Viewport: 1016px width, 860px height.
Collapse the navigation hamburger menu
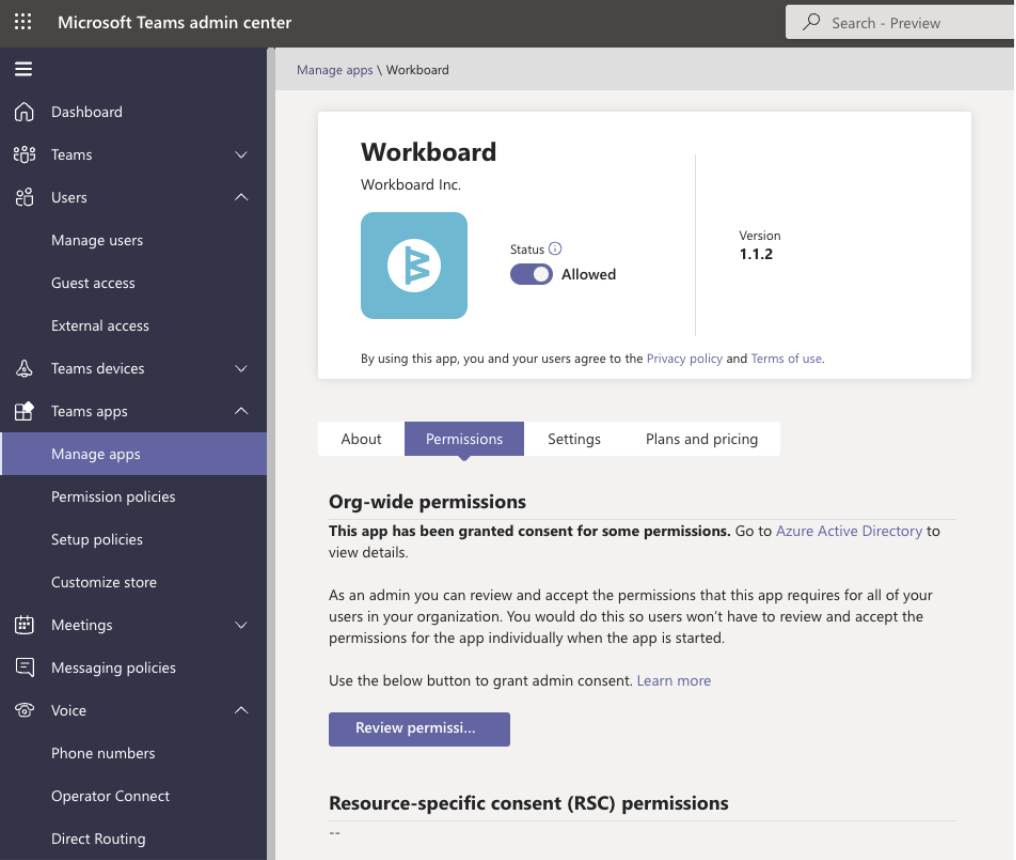23,69
